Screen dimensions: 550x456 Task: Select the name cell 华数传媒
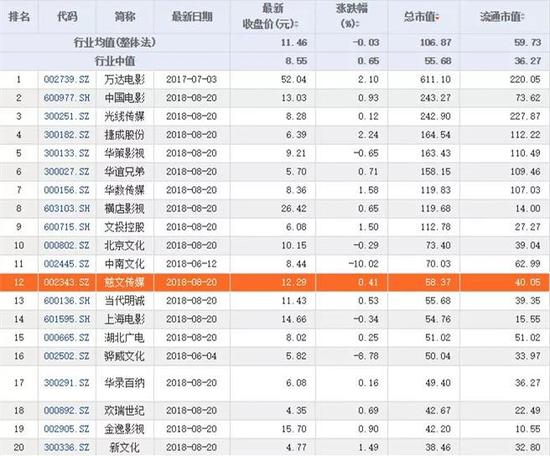click(x=125, y=190)
